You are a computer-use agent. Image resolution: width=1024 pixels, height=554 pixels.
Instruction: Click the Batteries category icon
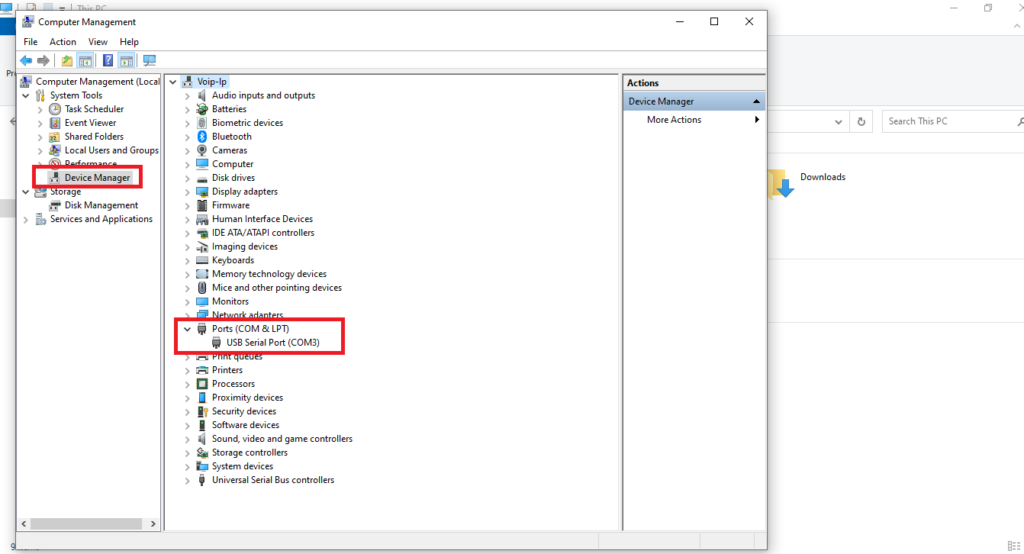click(x=202, y=109)
